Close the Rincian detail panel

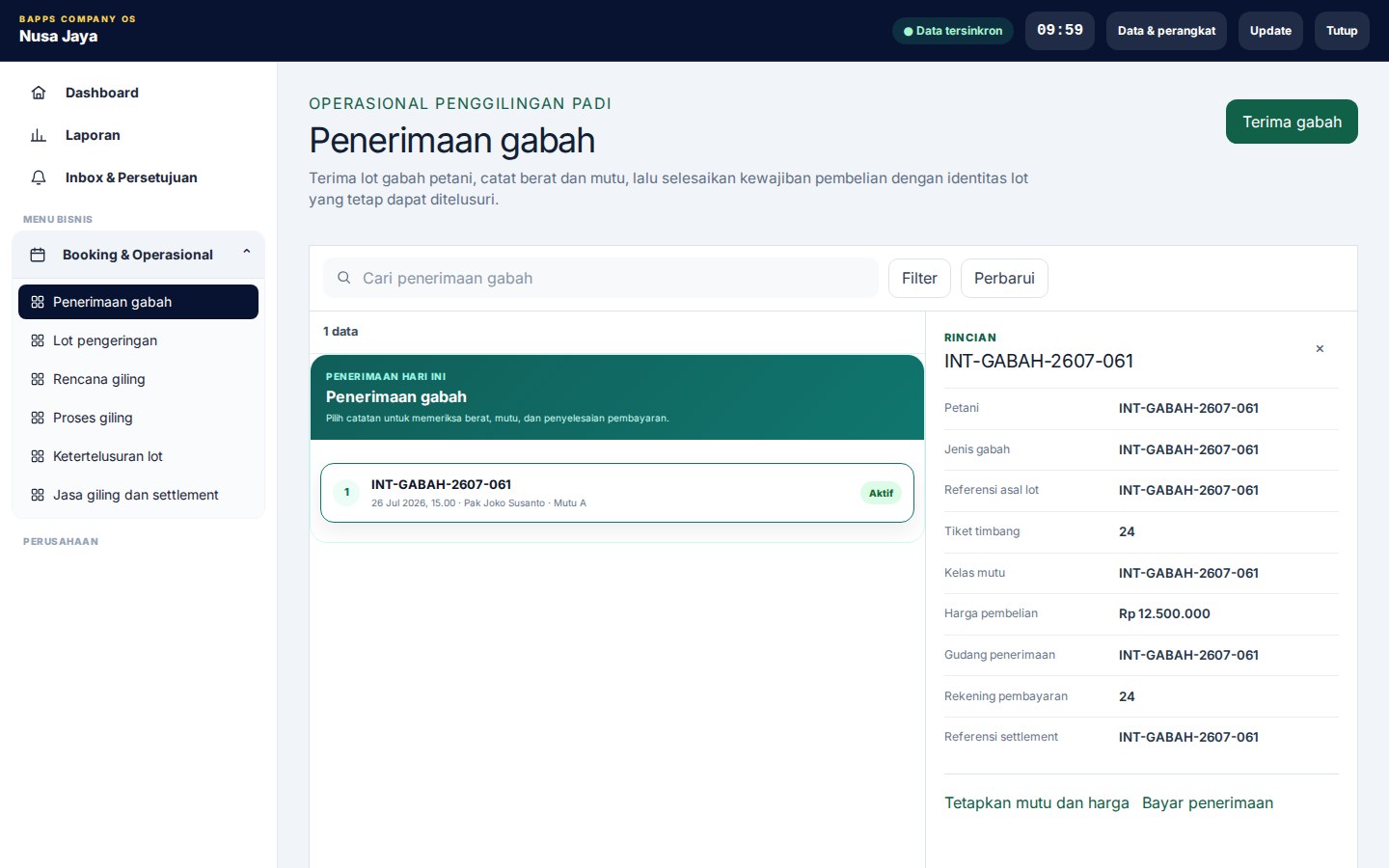(1320, 349)
